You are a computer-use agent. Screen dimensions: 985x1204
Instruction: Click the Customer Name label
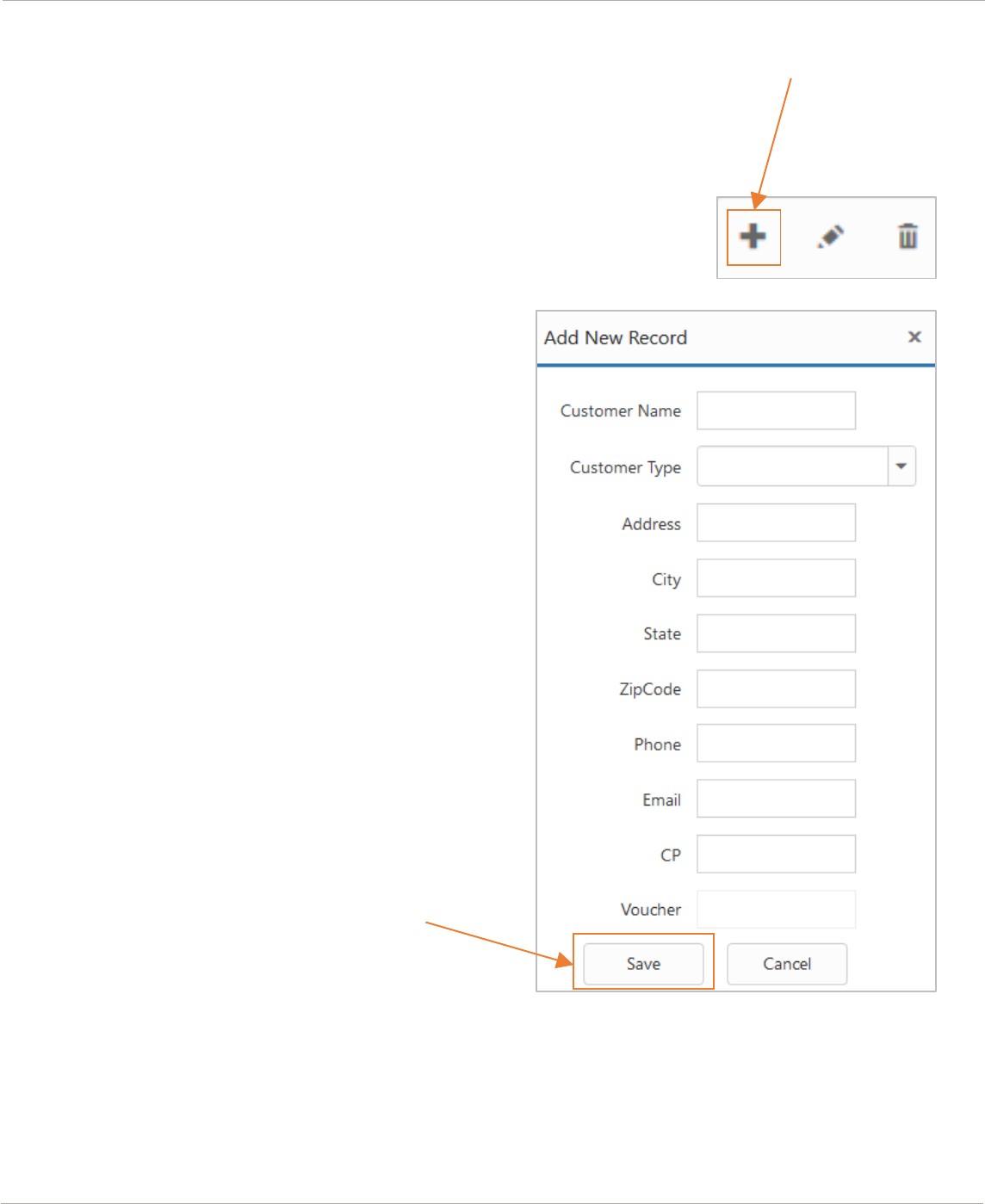(620, 411)
